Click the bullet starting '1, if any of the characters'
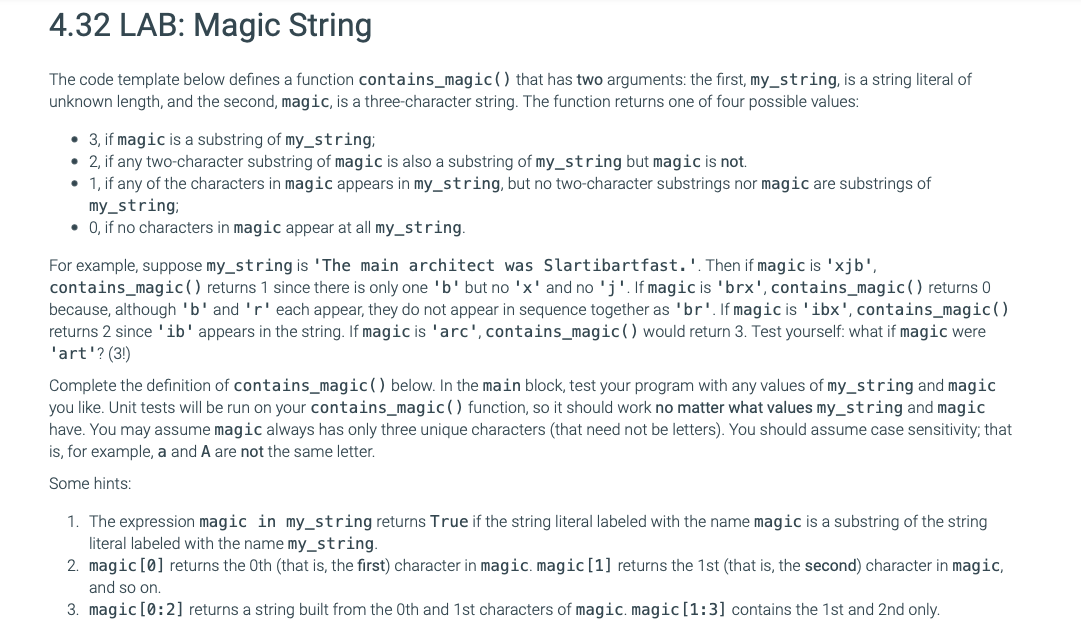The image size is (1081, 631). [x=510, y=194]
